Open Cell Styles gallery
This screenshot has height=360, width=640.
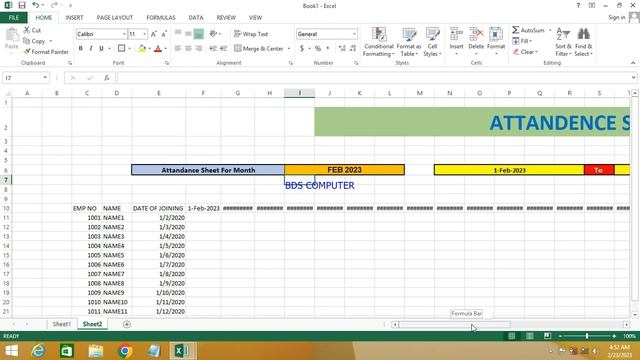432,42
